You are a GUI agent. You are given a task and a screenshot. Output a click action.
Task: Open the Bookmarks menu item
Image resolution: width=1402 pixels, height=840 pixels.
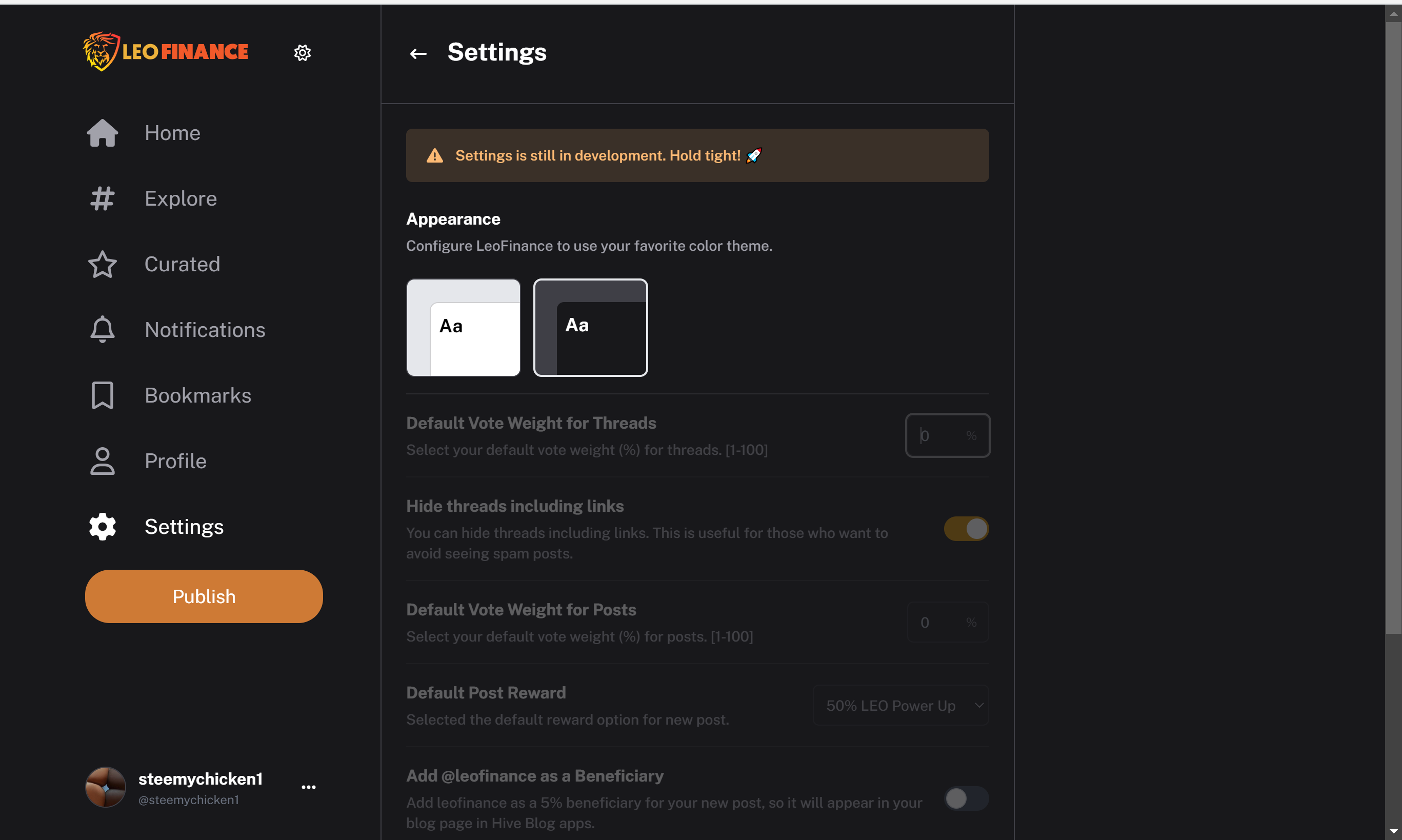197,395
